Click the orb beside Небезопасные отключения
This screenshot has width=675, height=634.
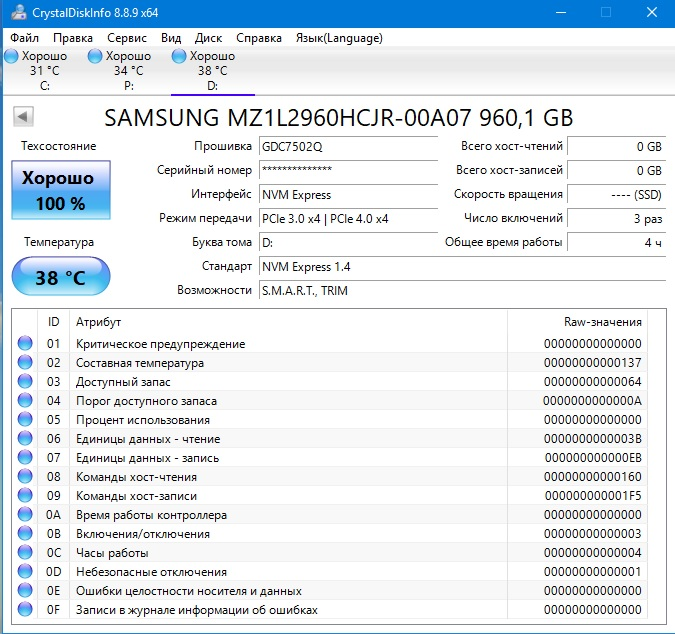25,571
